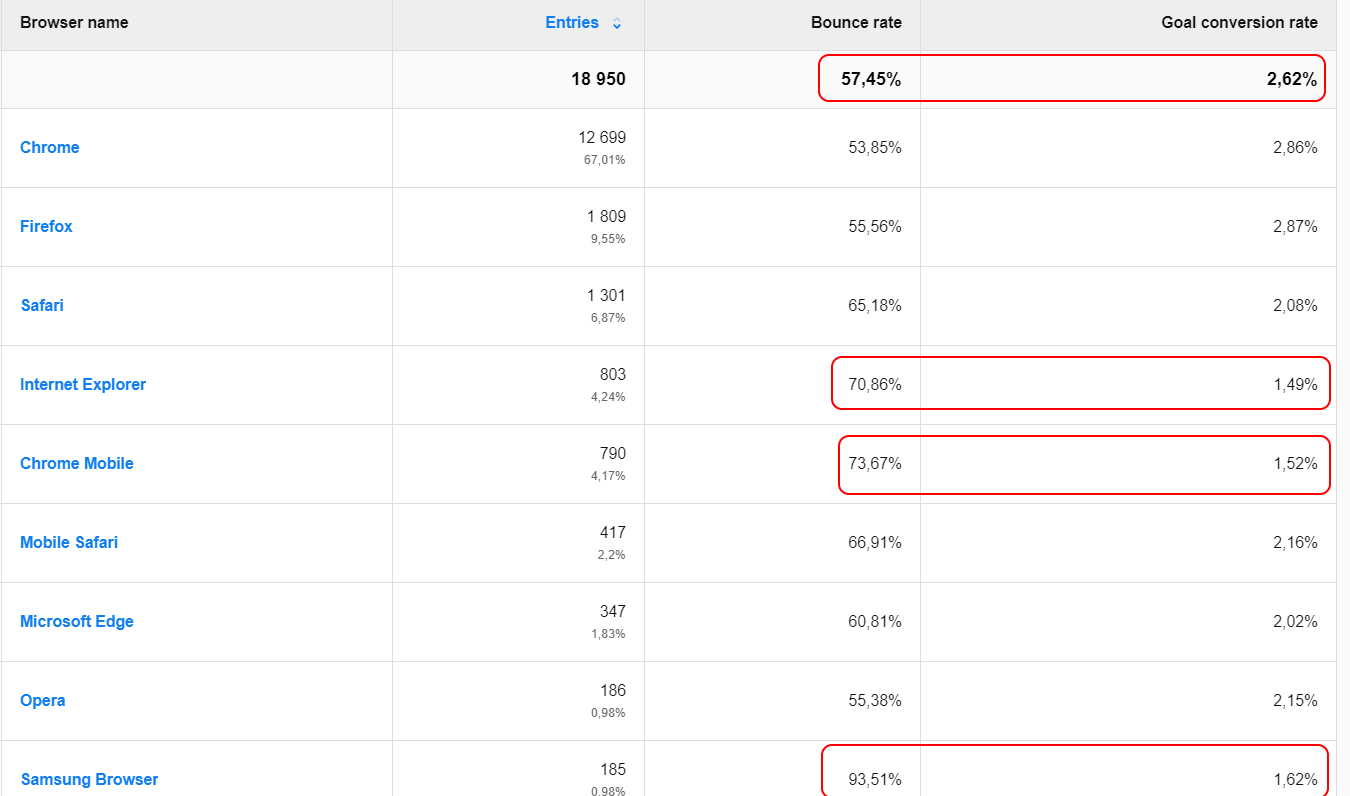The width and height of the screenshot is (1350, 796).
Task: Select the Safari browser link
Action: click(42, 305)
